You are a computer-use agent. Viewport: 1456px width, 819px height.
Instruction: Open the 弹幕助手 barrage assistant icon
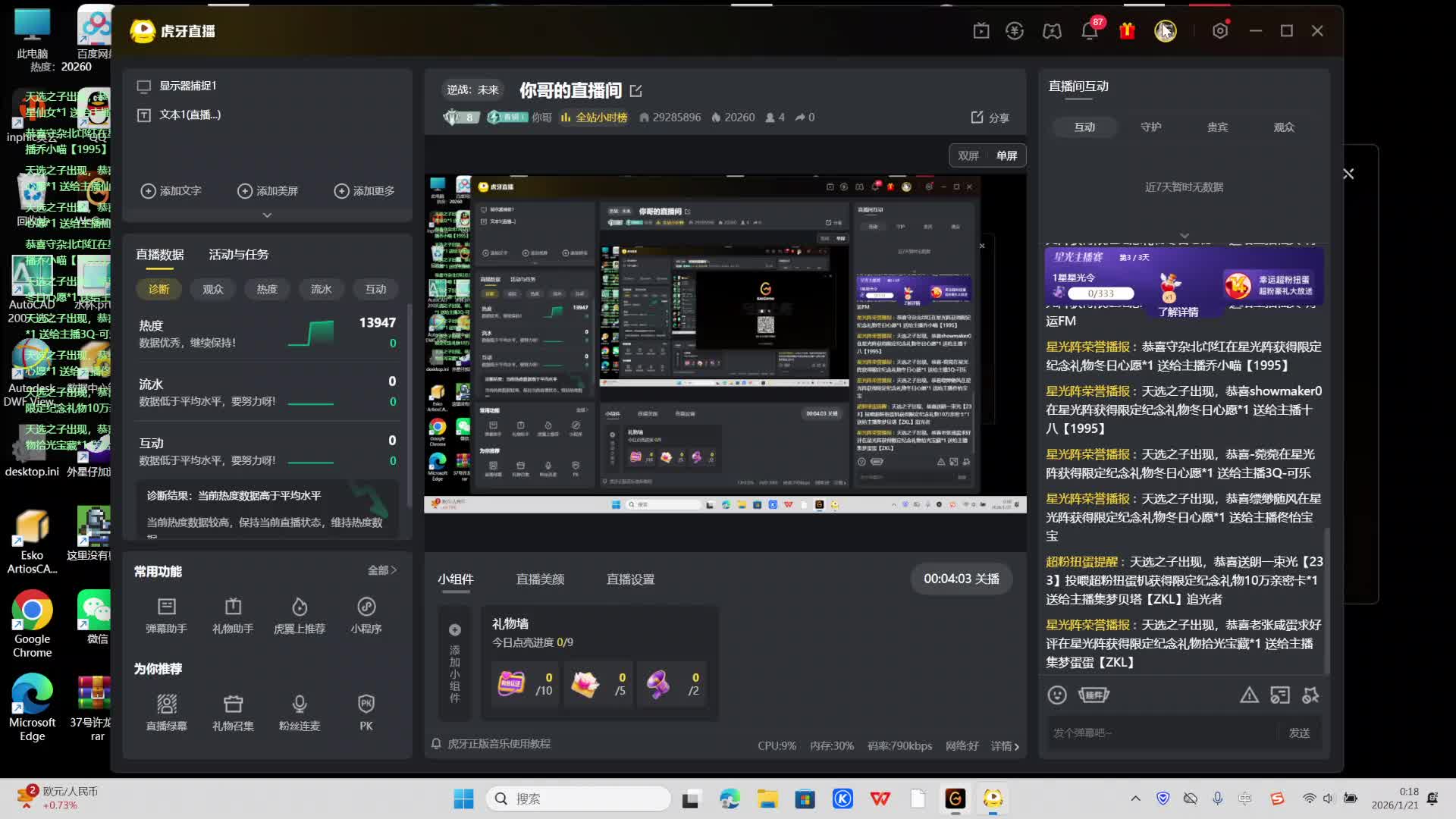point(166,607)
